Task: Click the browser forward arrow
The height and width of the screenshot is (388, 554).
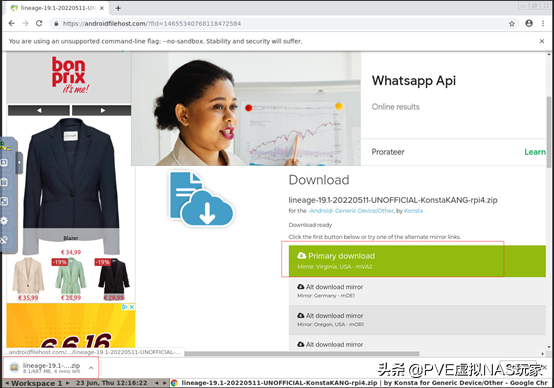Action: (x=25, y=23)
